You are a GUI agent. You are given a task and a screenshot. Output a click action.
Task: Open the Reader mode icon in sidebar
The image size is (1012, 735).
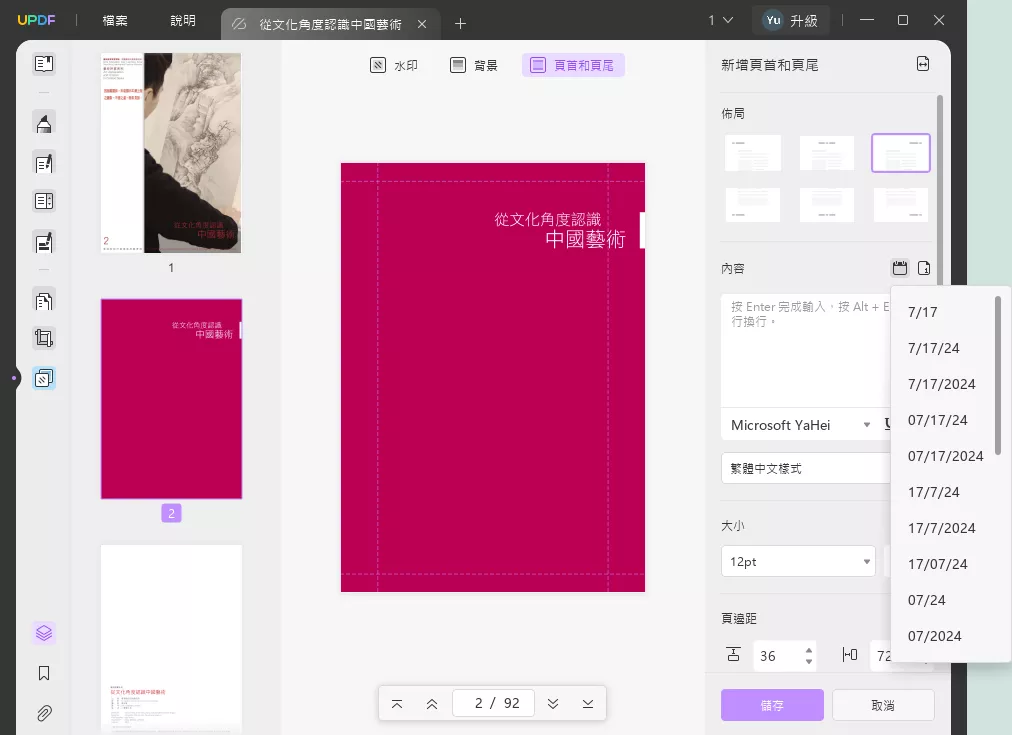coord(44,64)
